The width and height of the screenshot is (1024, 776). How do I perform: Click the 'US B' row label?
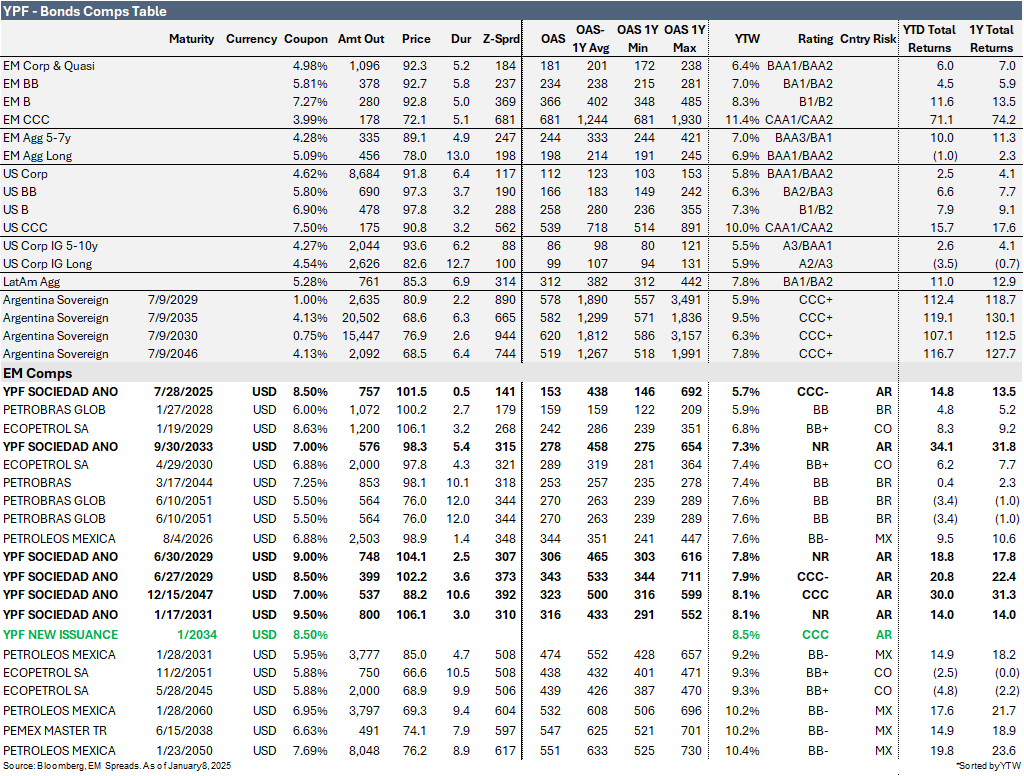(16, 210)
